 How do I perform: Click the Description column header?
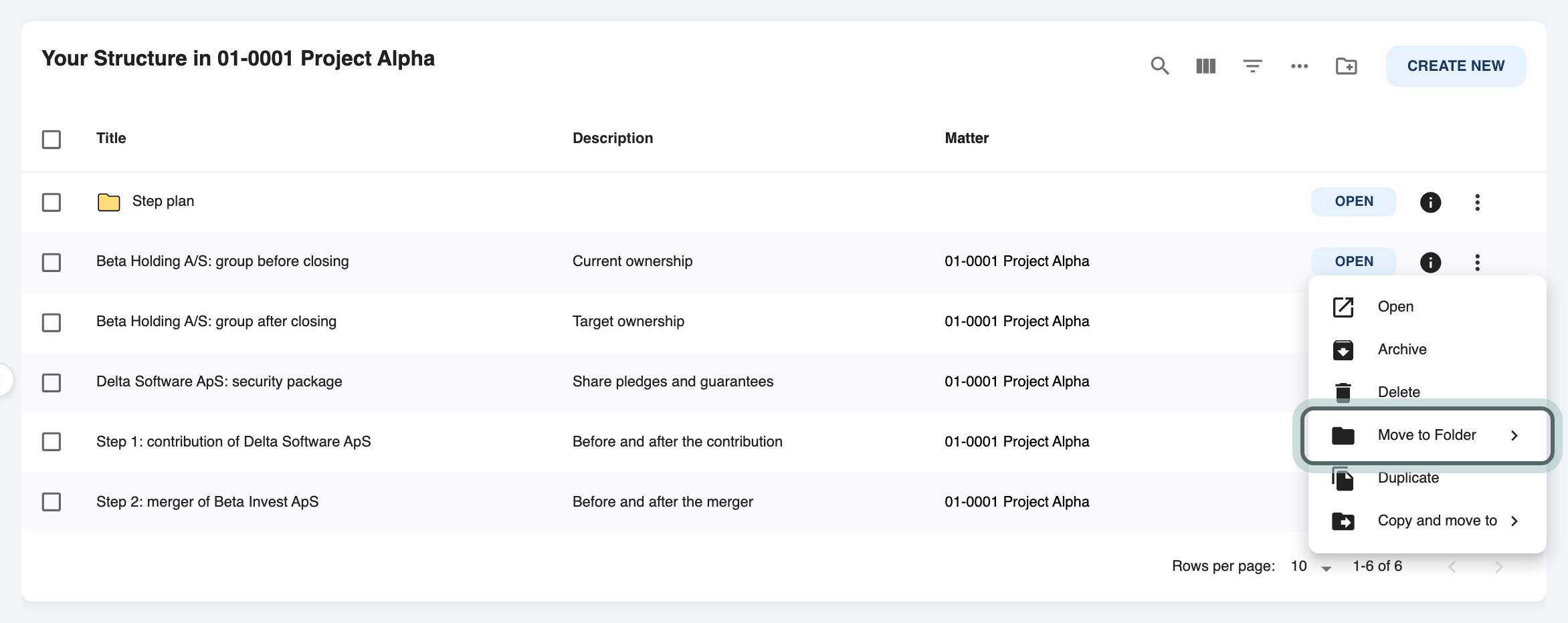coord(613,138)
